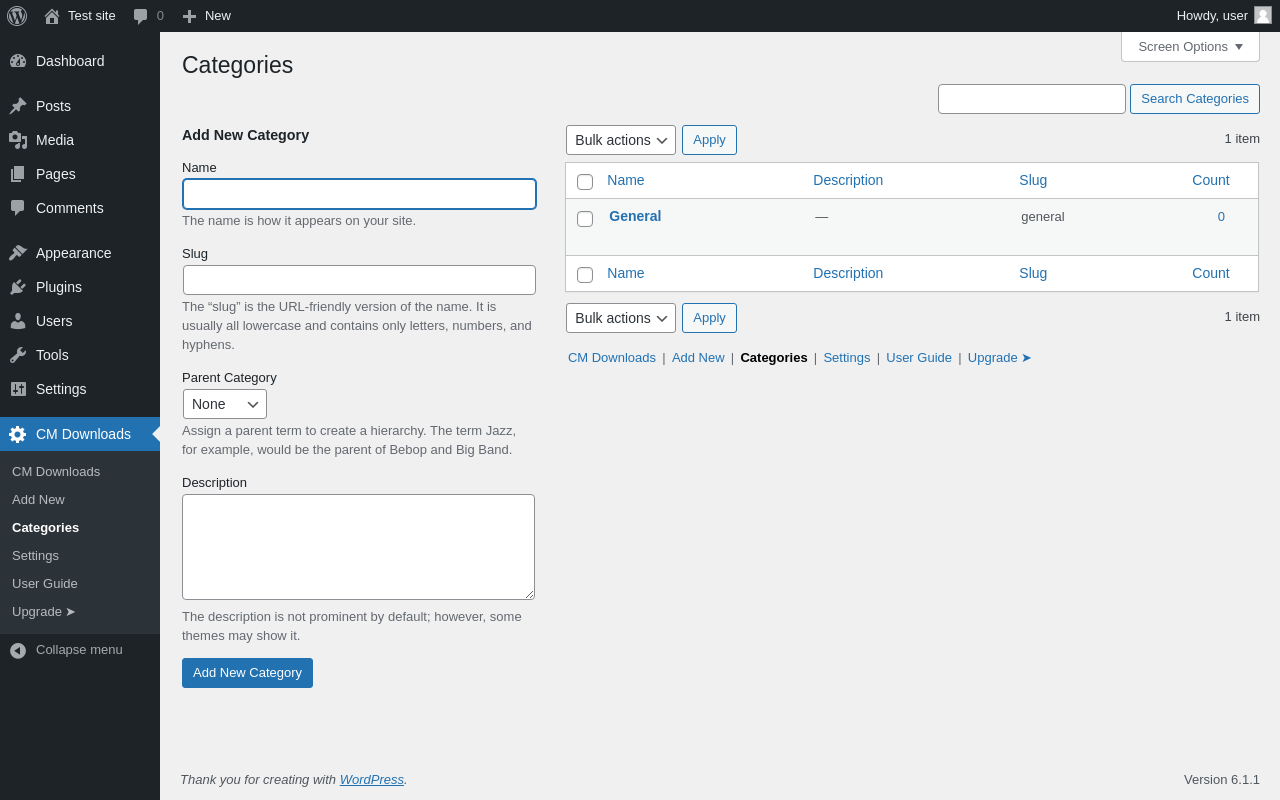The height and width of the screenshot is (800, 1280).
Task: Tick the select-all checkbox in table footer
Action: tap(585, 275)
